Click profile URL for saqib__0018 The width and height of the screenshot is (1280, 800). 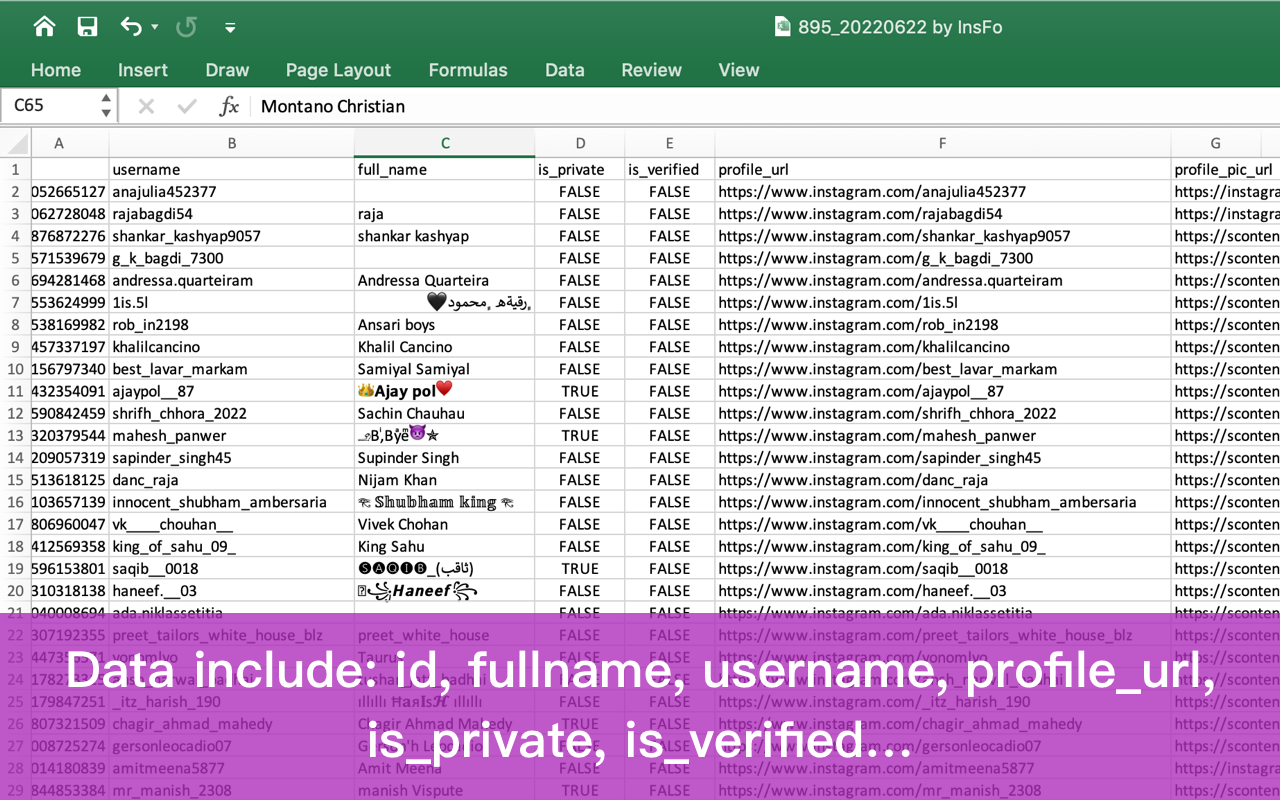click(942, 569)
